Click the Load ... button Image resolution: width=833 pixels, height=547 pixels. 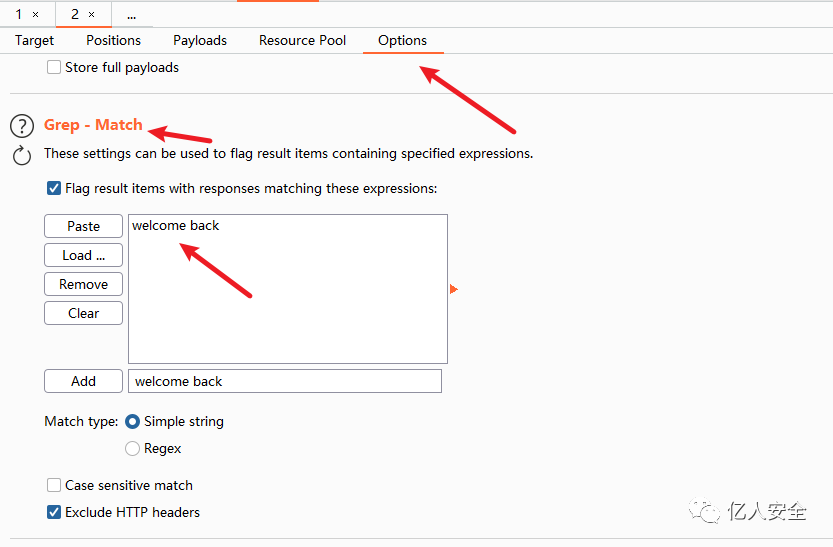(83, 255)
